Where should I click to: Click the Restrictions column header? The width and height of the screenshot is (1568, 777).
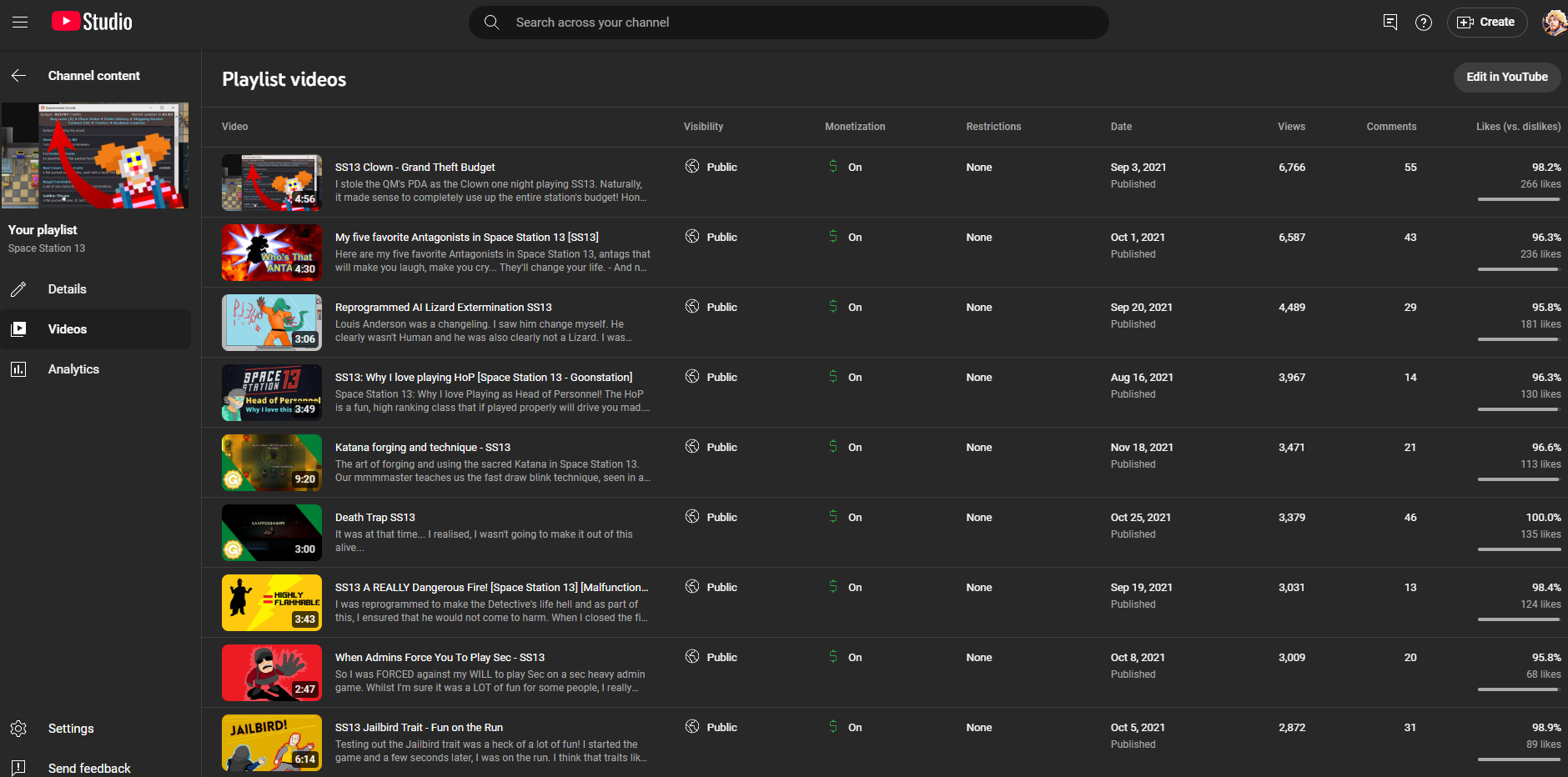point(993,127)
